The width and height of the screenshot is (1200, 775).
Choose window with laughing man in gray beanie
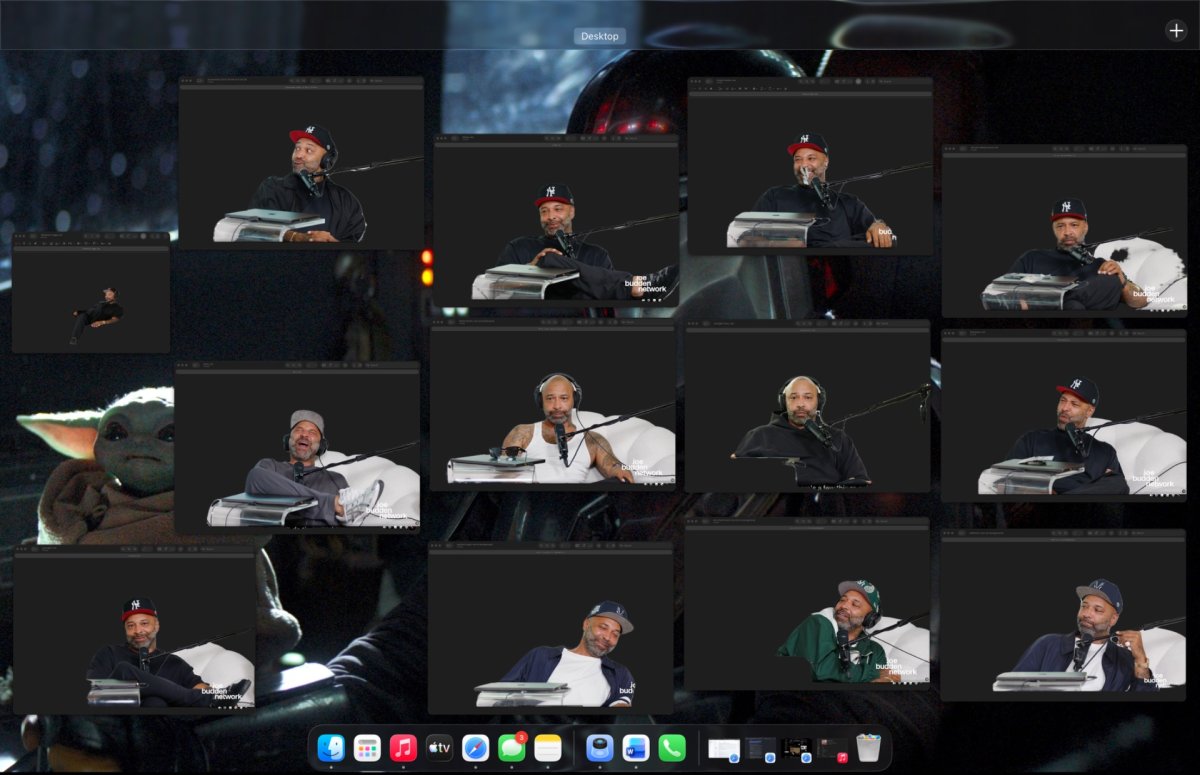coord(297,447)
